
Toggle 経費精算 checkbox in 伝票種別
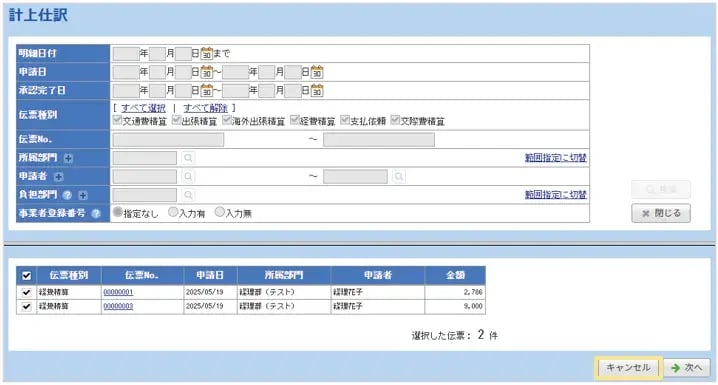[295, 120]
